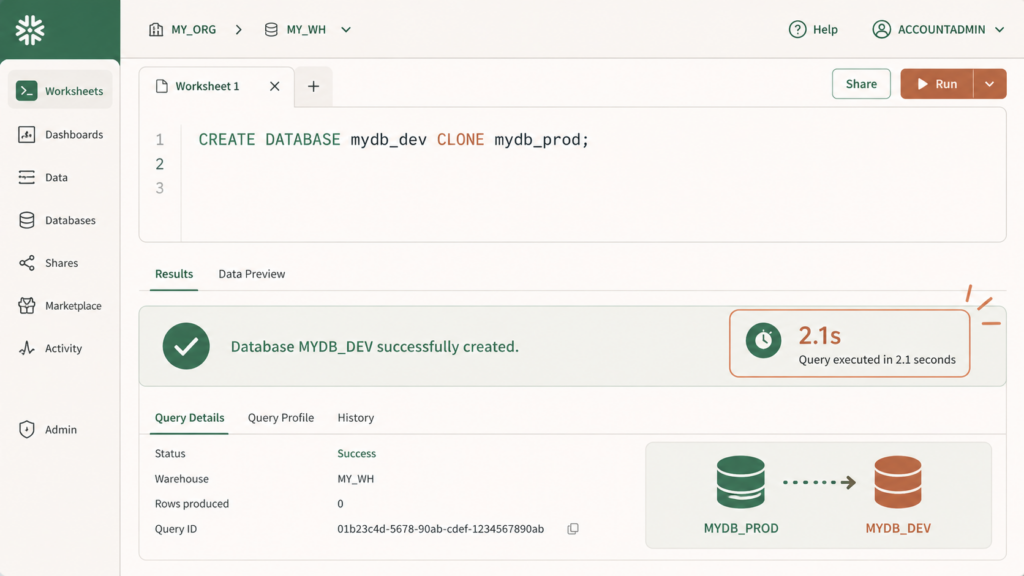Screen dimensions: 1024x576
Task: Click the 'Success' status value
Action: [357, 453]
